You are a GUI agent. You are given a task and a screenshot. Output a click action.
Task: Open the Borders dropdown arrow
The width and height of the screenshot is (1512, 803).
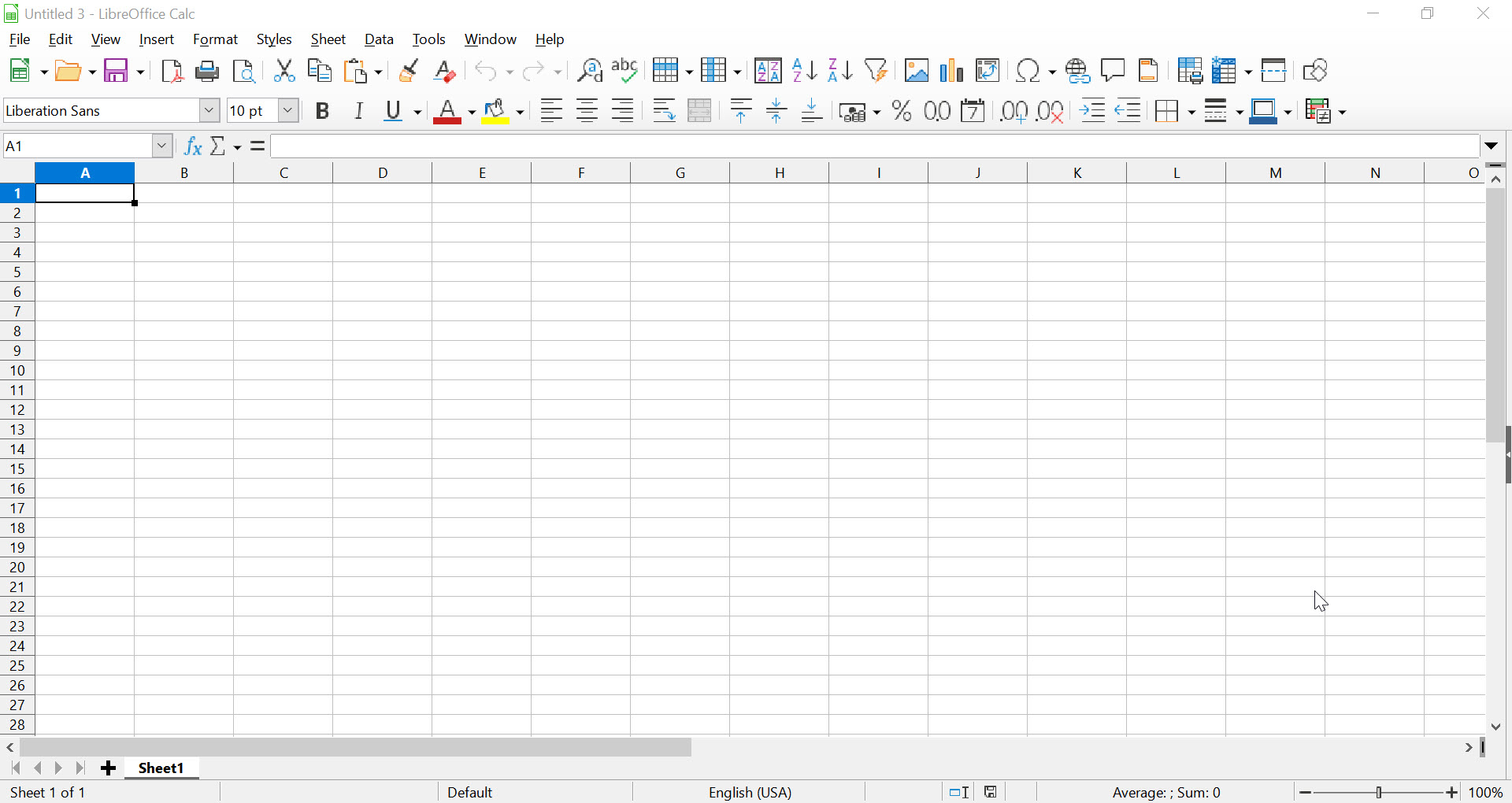(x=1191, y=112)
